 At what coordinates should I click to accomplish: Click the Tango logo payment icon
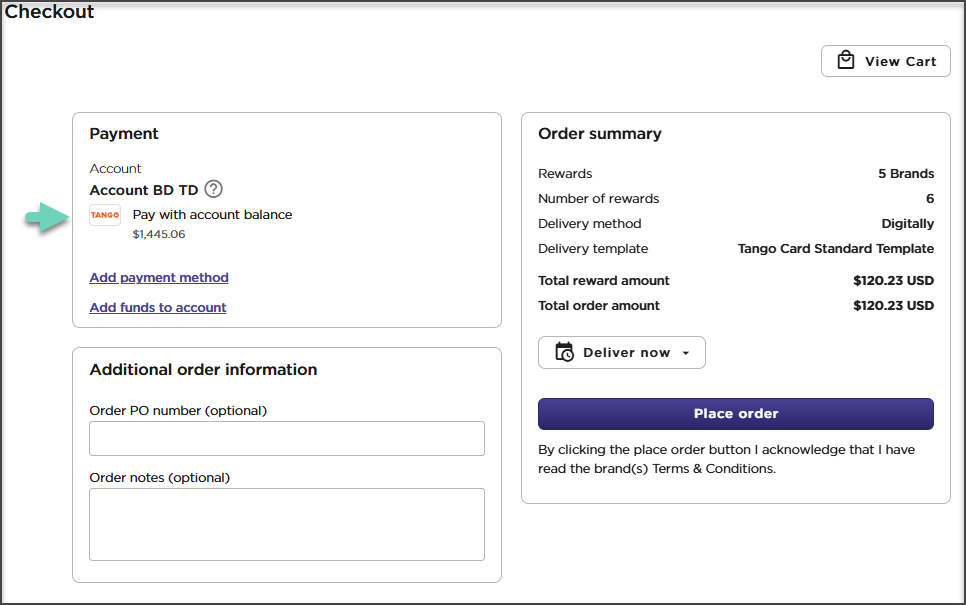click(105, 215)
